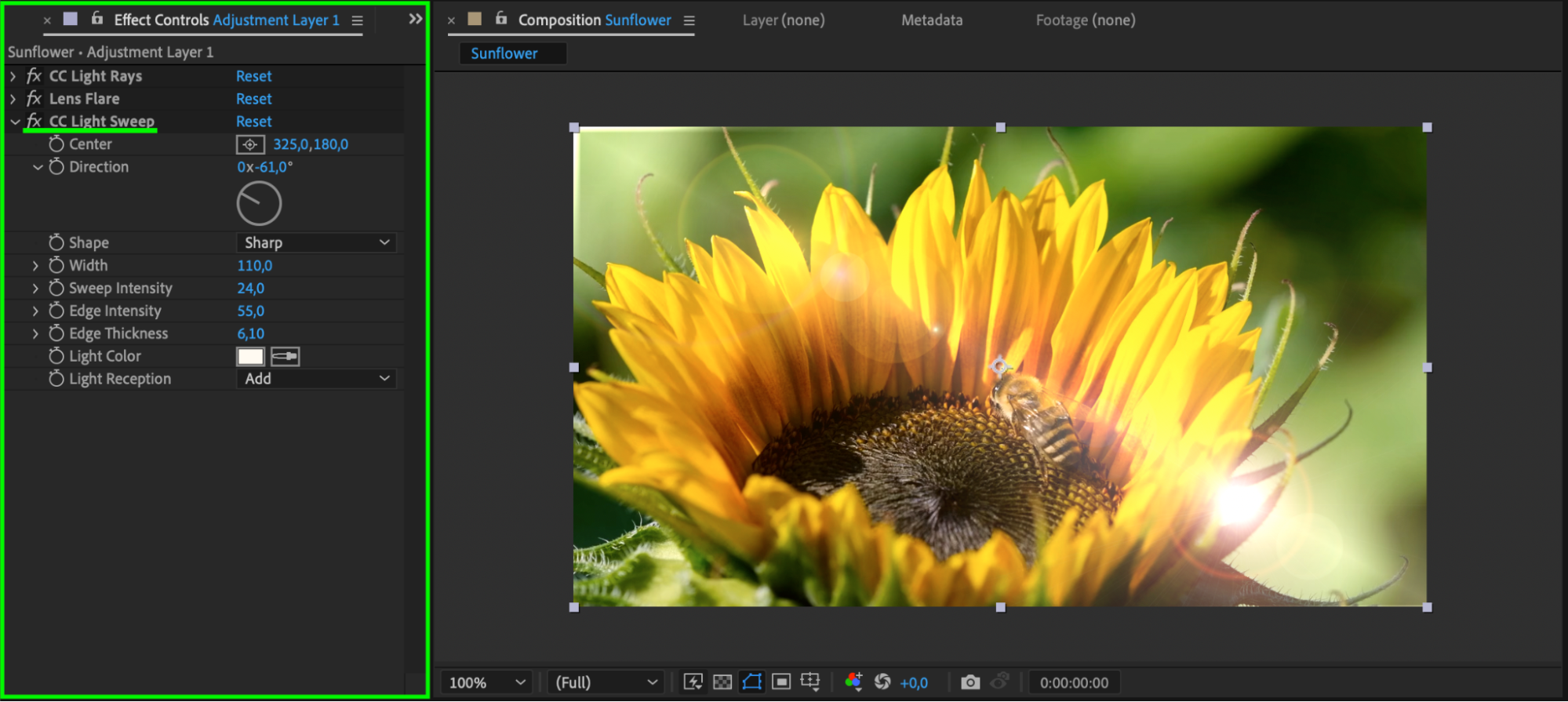
Task: Reset the CC Light Sweep effect
Action: point(253,122)
